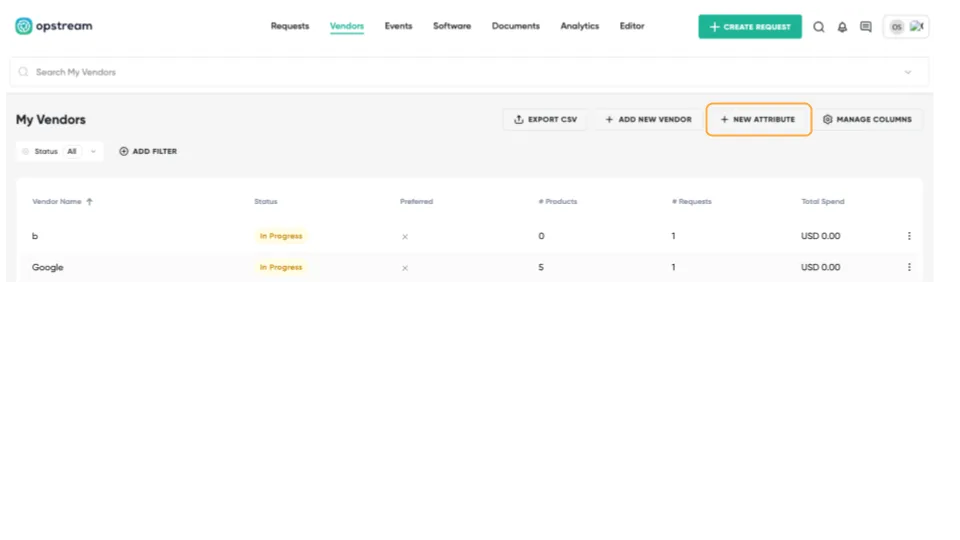The image size is (960, 540).
Task: Open Manage Columns
Action: coord(868,119)
